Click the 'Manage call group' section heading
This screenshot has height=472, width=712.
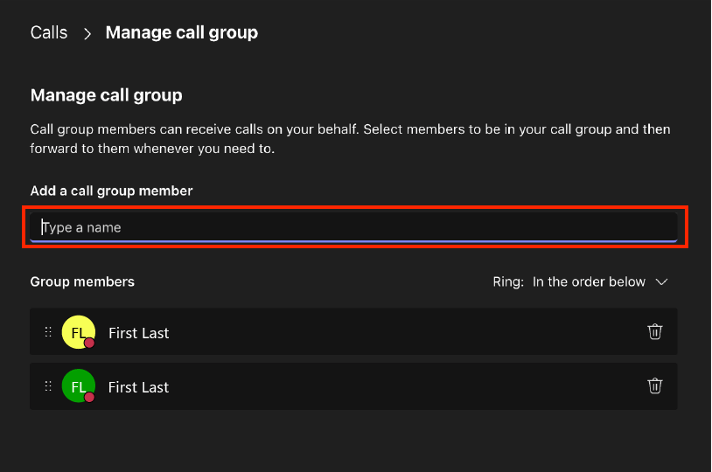click(106, 96)
